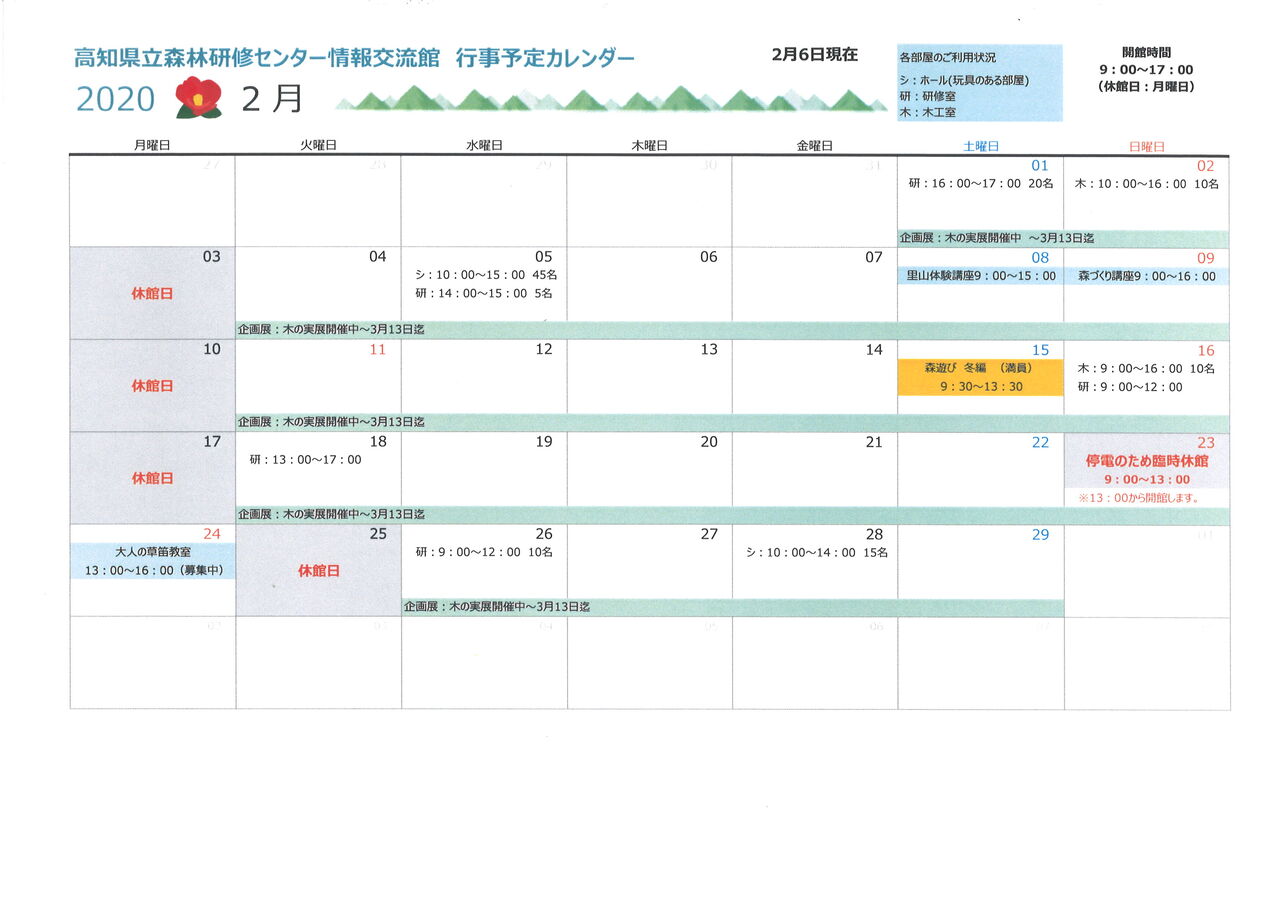Click the line 13：00～16：00 (募集中)

pos(154,570)
